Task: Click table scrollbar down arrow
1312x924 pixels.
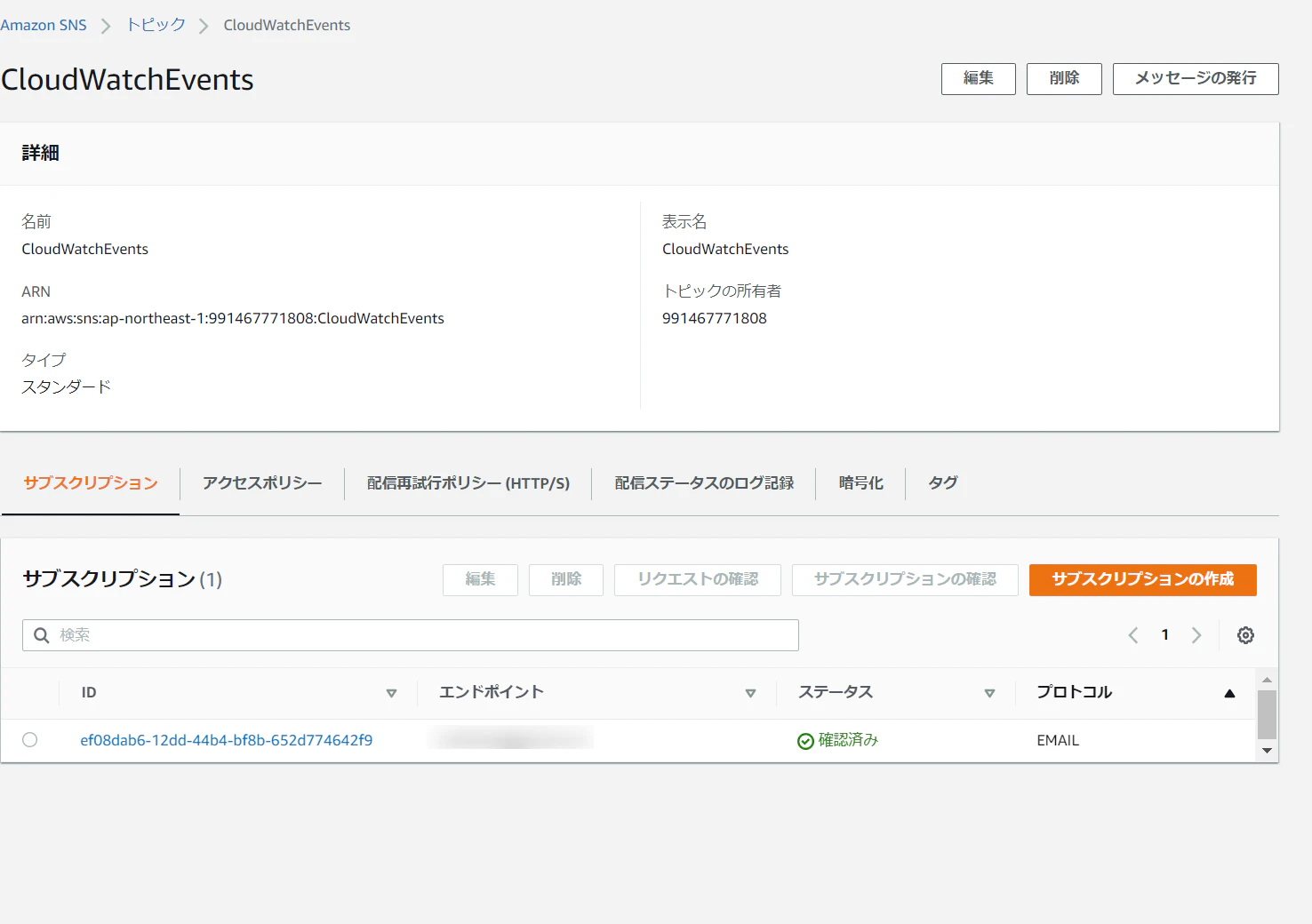Action: pyautogui.click(x=1267, y=751)
